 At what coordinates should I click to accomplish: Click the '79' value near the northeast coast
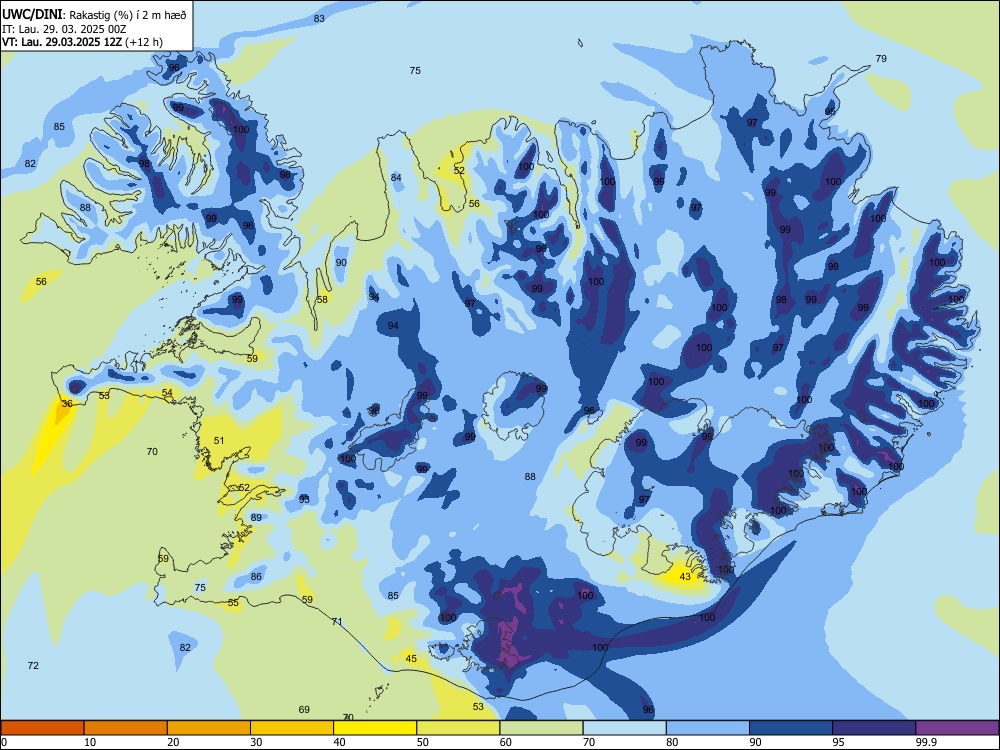pyautogui.click(x=881, y=58)
